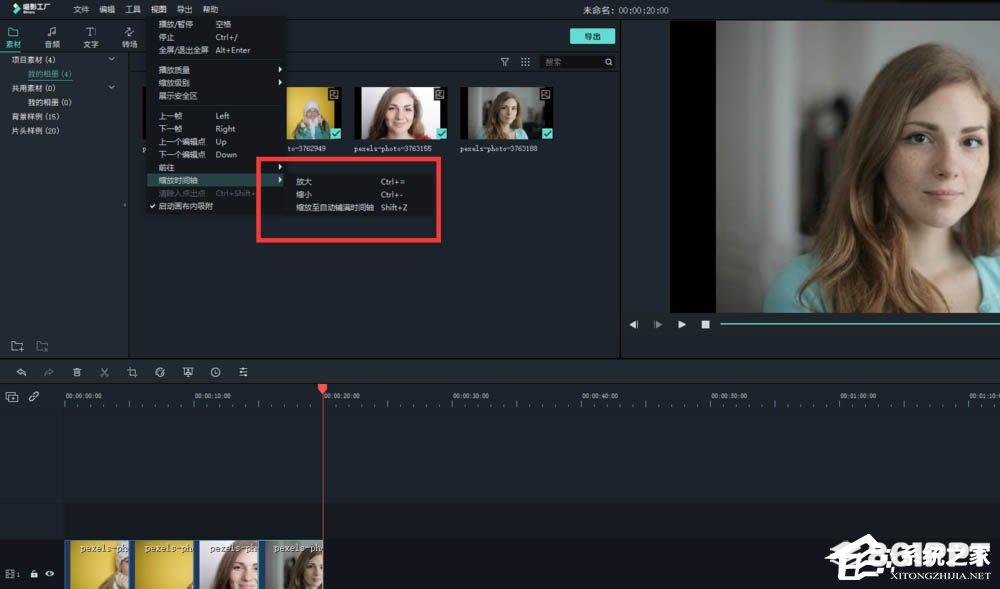Image resolution: width=1000 pixels, height=589 pixels.
Task: Select 片头样例 (20) in the sidebar
Action: tap(35, 131)
